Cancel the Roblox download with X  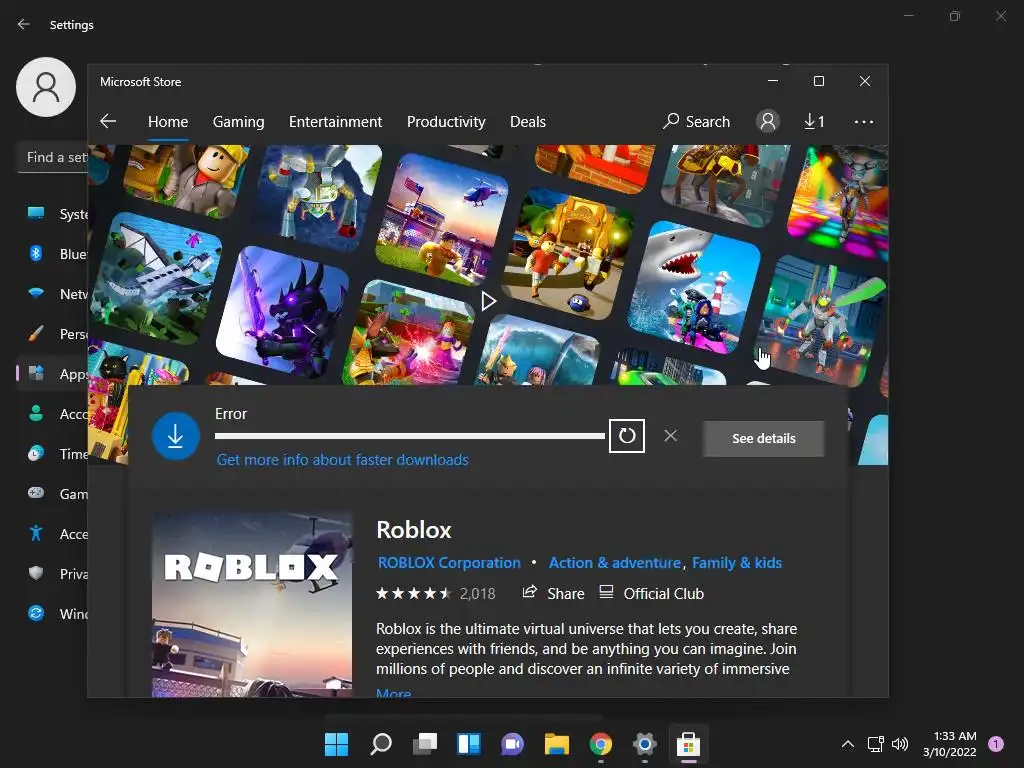pos(671,436)
